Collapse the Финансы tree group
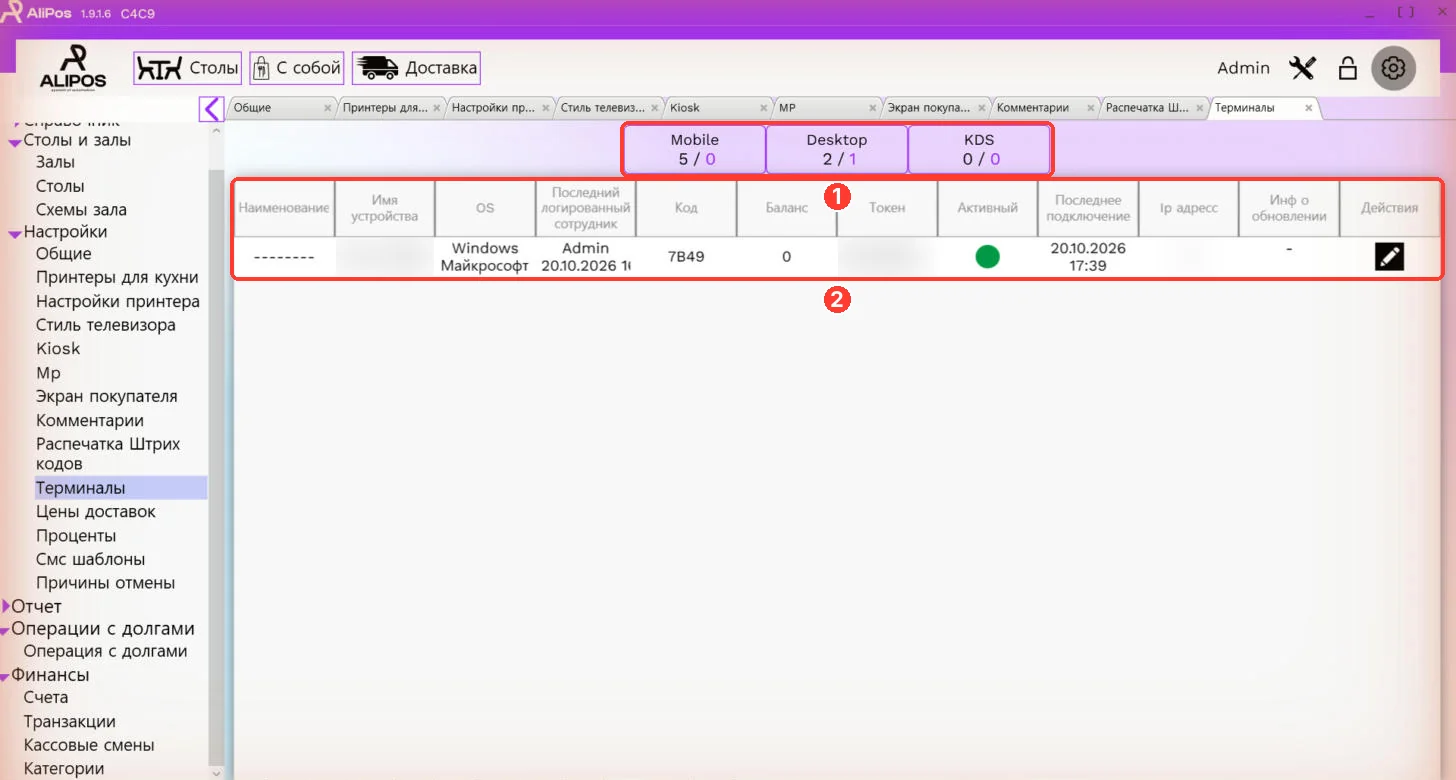Image resolution: width=1456 pixels, height=780 pixels. (x=6, y=676)
